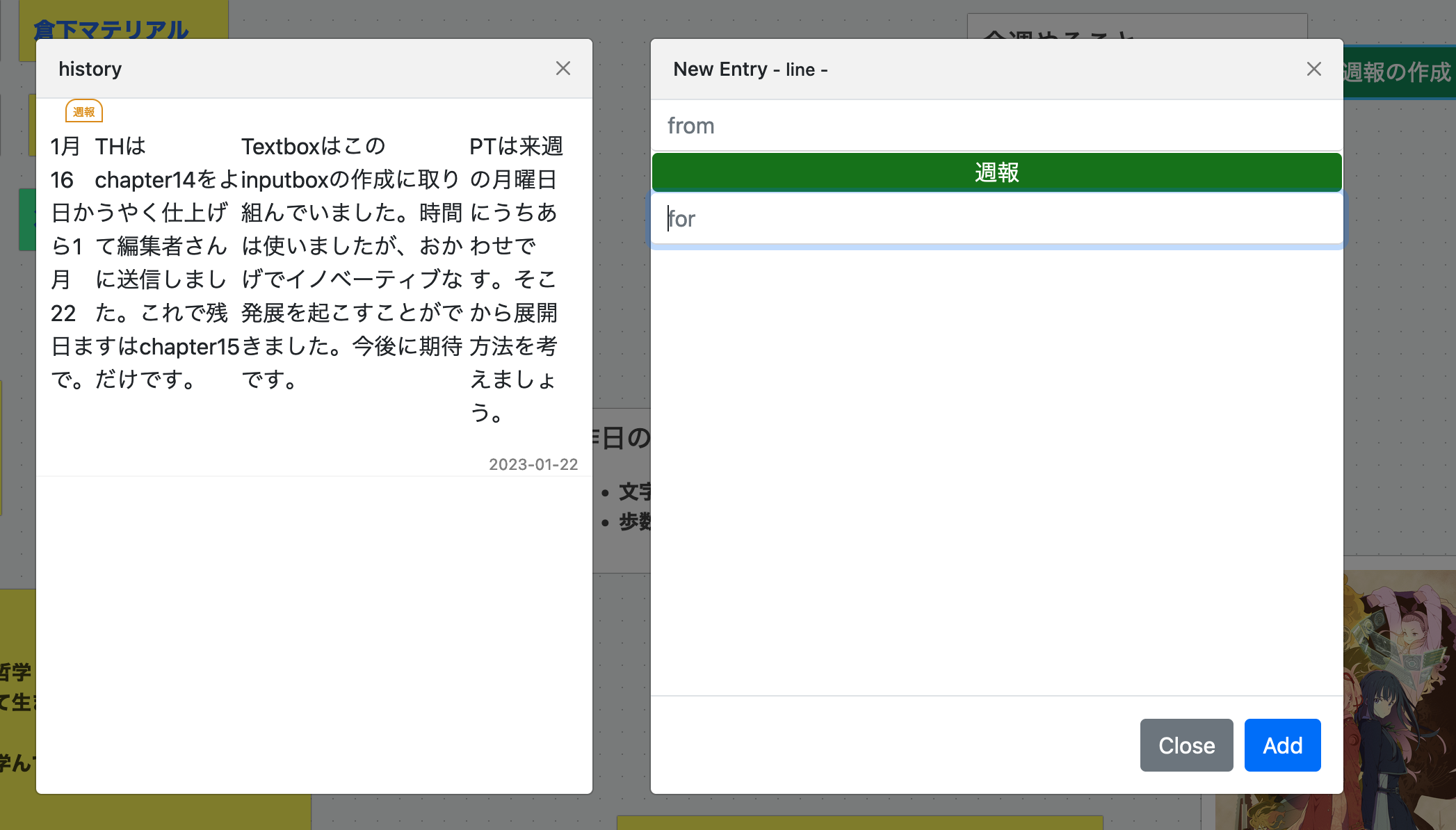Viewport: 1456px width, 830px height.
Task: Click the 'history' panel title
Action: (90, 69)
